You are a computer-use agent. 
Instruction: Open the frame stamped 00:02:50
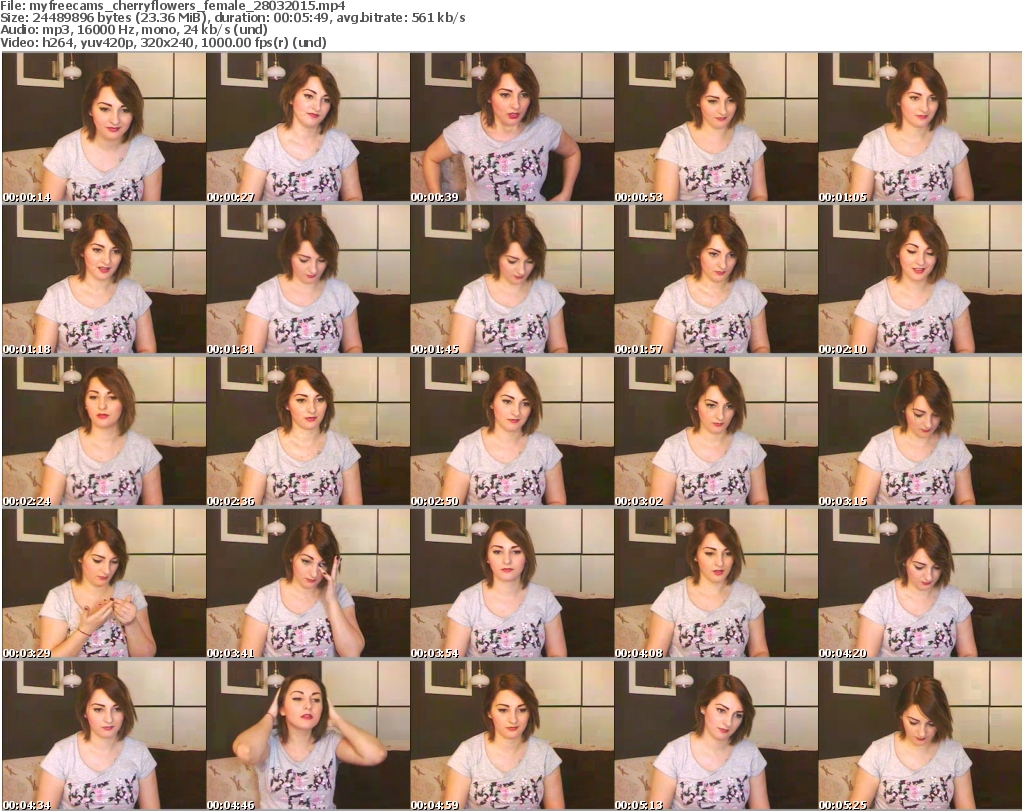[512, 432]
